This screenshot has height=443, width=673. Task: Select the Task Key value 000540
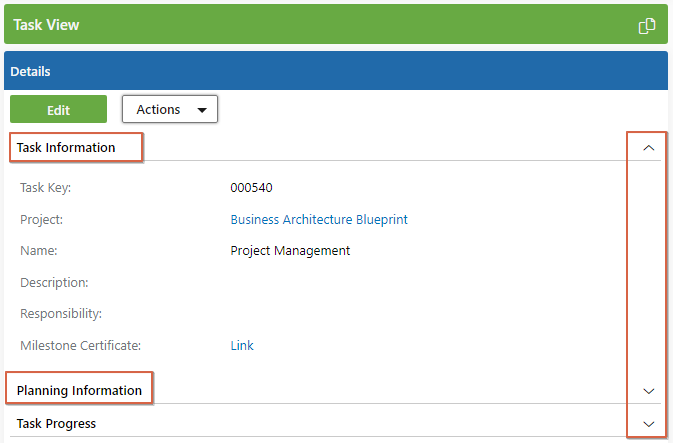click(x=252, y=188)
